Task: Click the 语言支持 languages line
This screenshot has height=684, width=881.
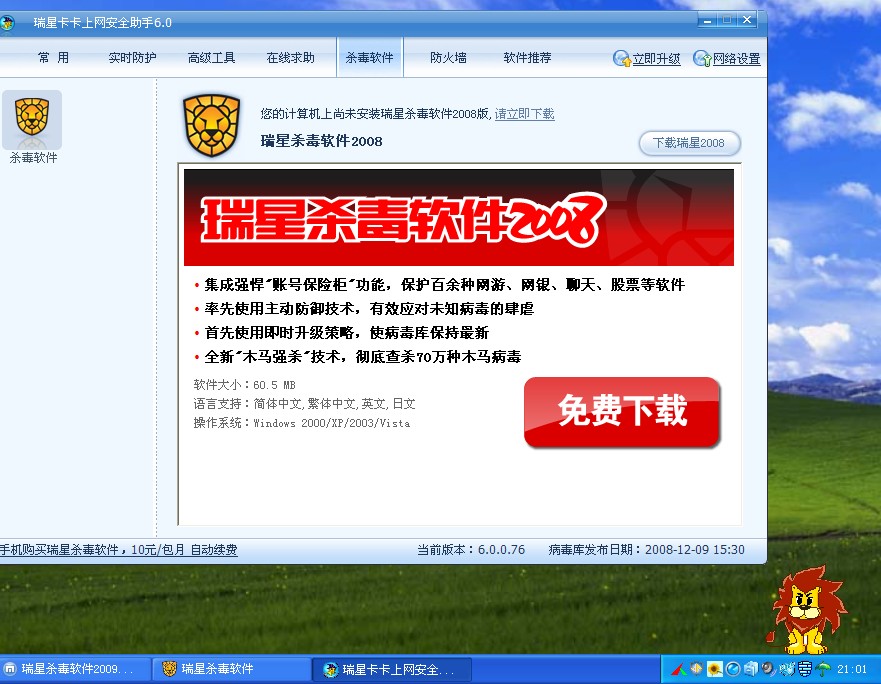Action: (x=305, y=404)
